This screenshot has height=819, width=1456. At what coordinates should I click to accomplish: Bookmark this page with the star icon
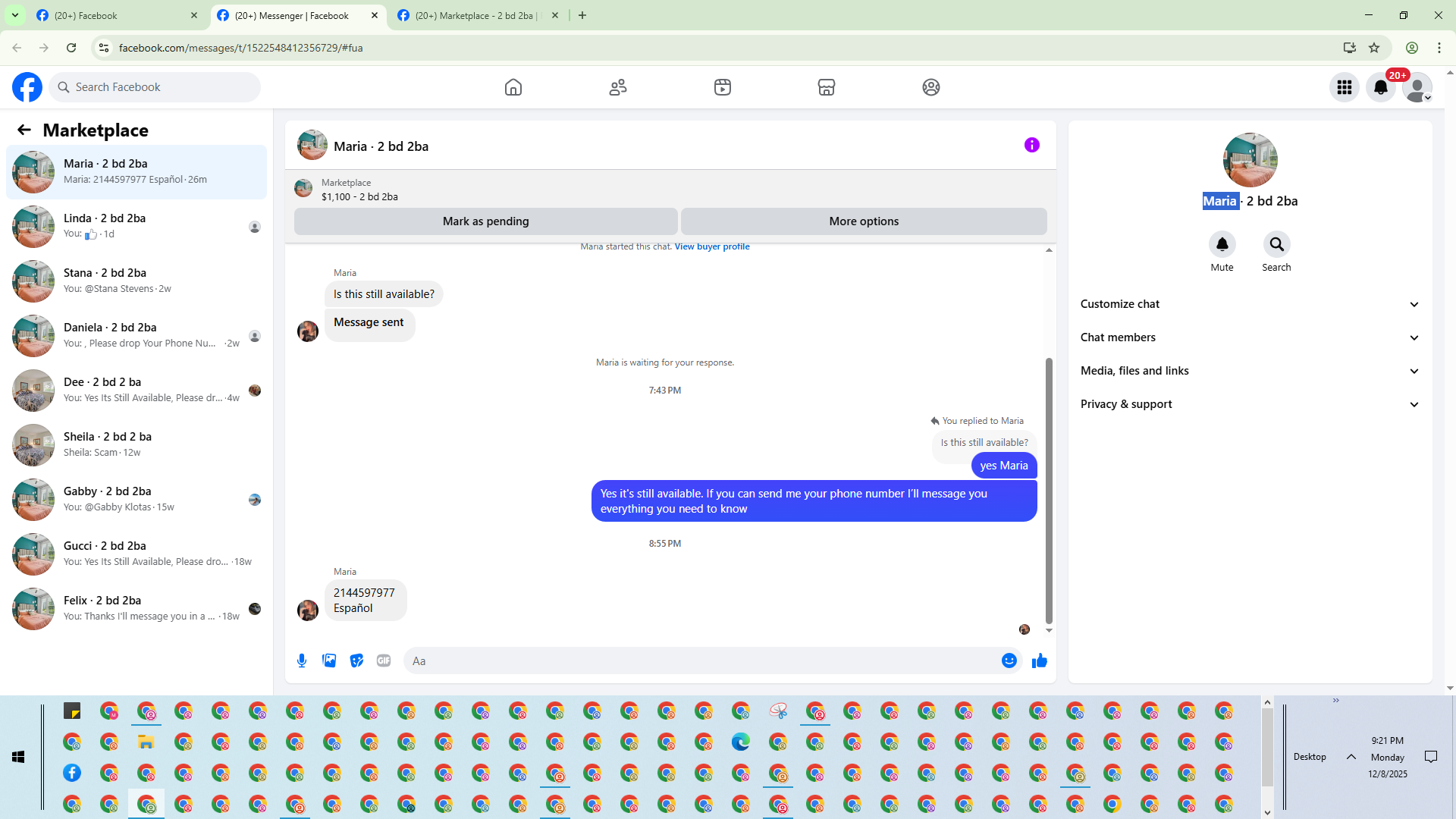click(1374, 48)
